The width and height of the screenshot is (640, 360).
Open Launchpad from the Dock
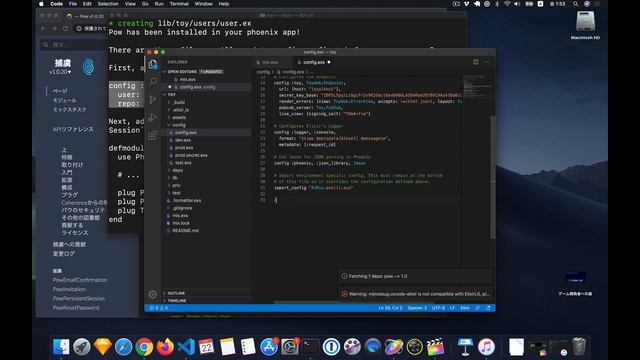pyautogui.click(x=82, y=347)
